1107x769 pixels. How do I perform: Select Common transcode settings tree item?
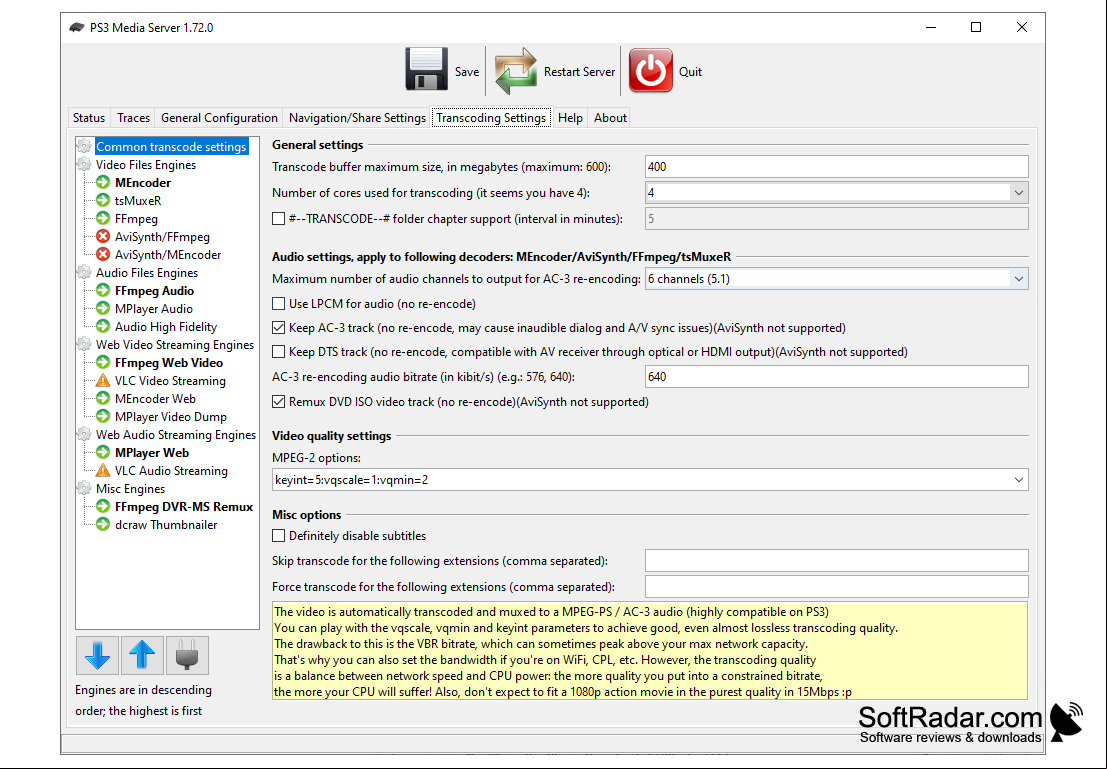pyautogui.click(x=172, y=147)
